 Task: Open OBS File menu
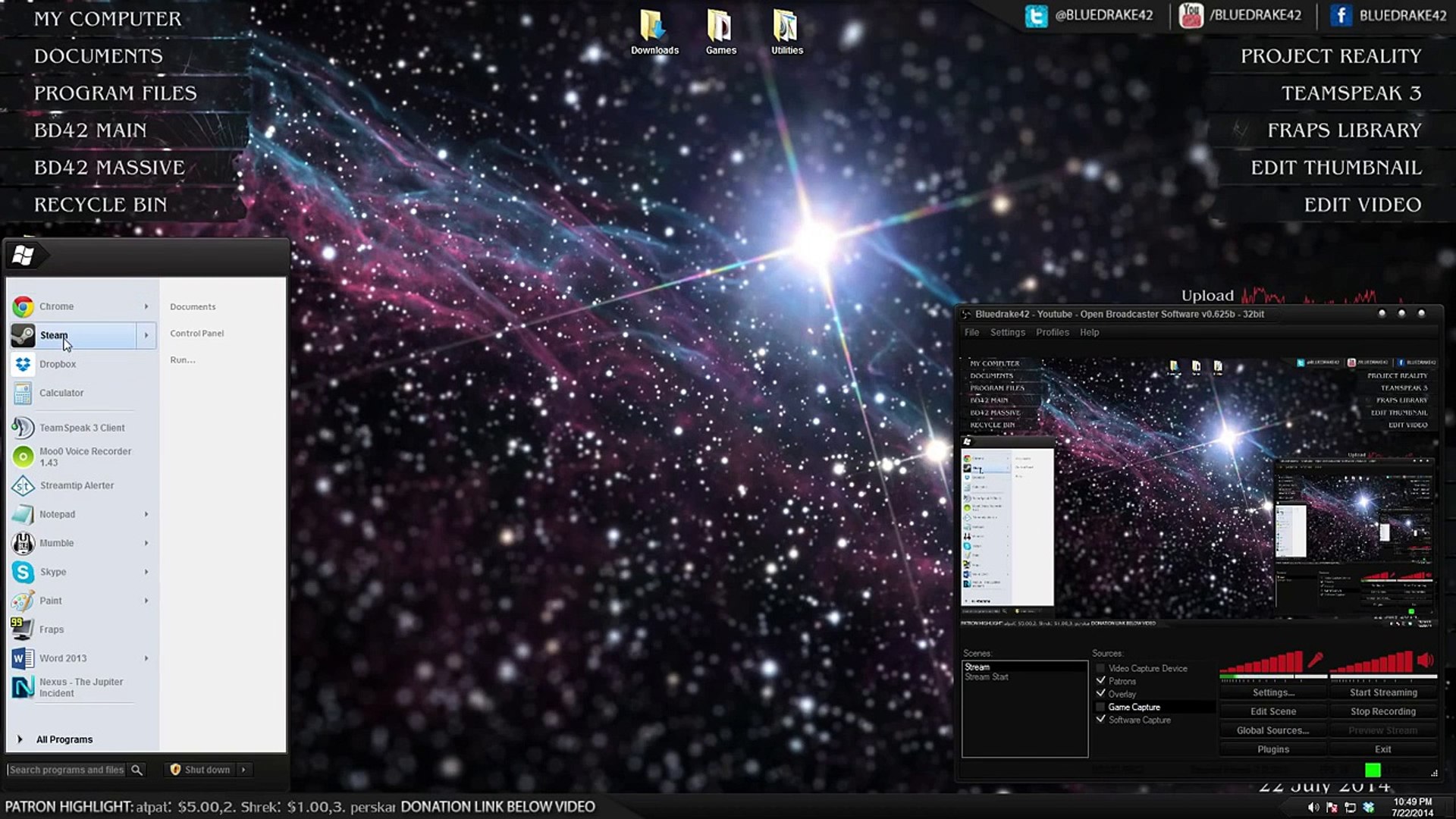(971, 332)
